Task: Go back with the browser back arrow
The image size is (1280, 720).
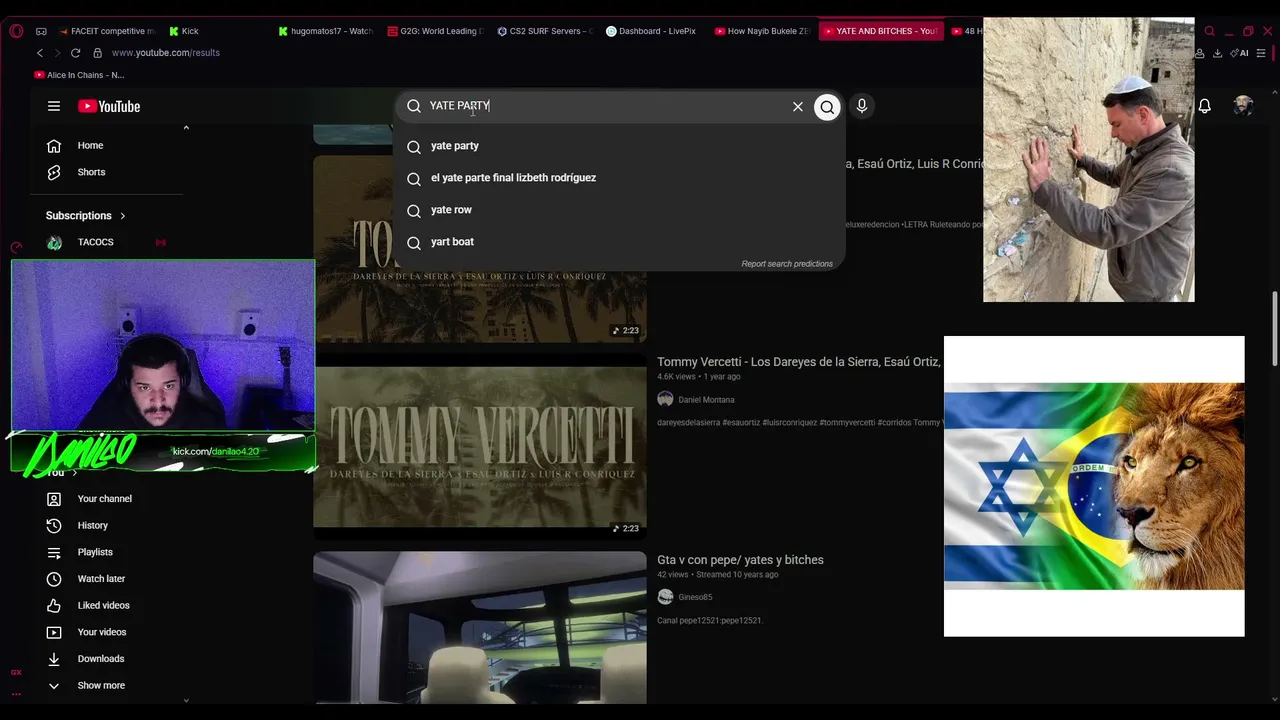Action: point(40,53)
